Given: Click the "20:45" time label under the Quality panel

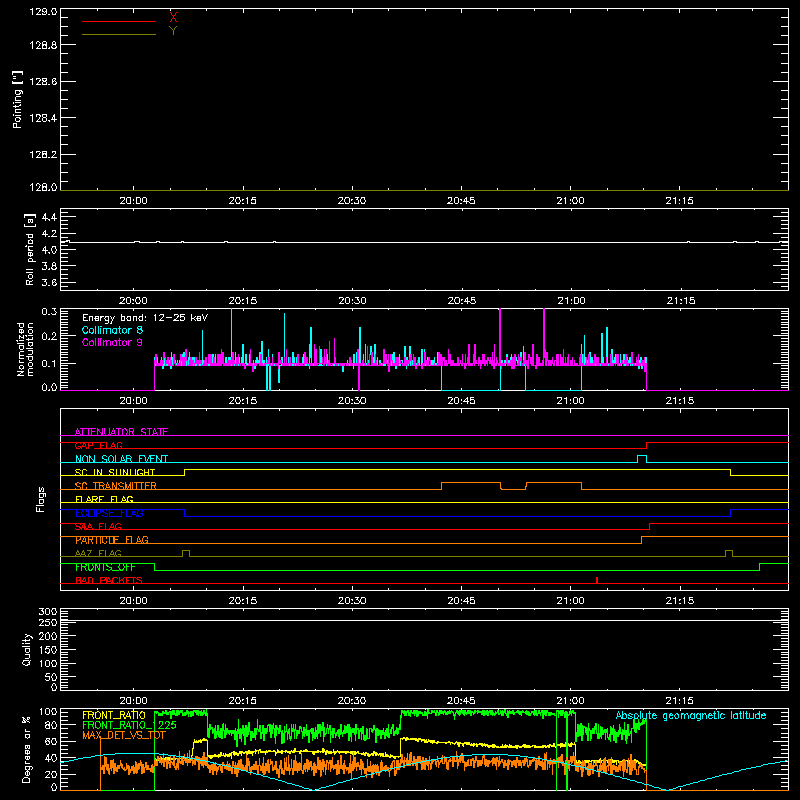Looking at the screenshot, I should (x=461, y=701).
